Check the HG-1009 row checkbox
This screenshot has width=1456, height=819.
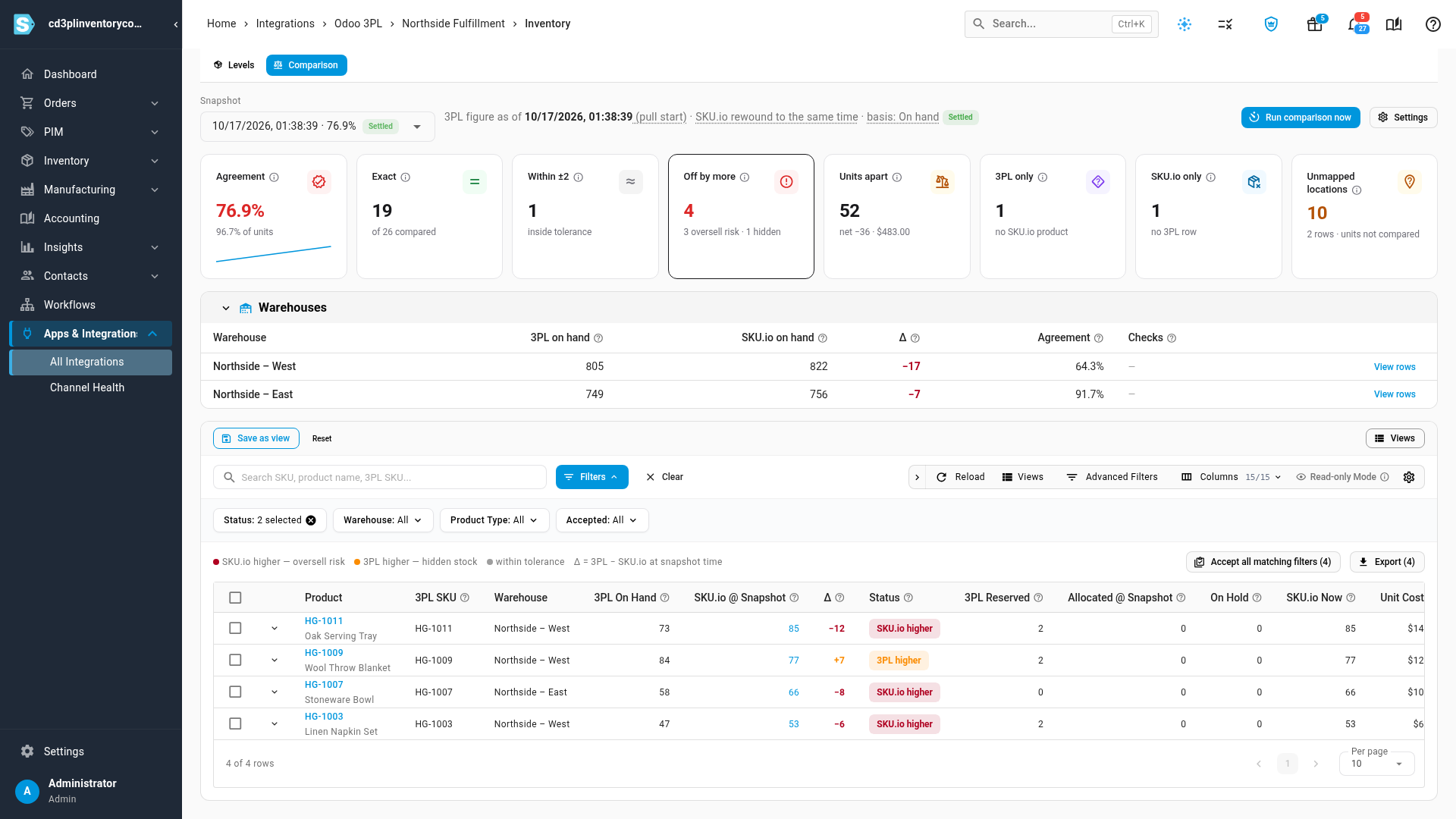(x=235, y=661)
